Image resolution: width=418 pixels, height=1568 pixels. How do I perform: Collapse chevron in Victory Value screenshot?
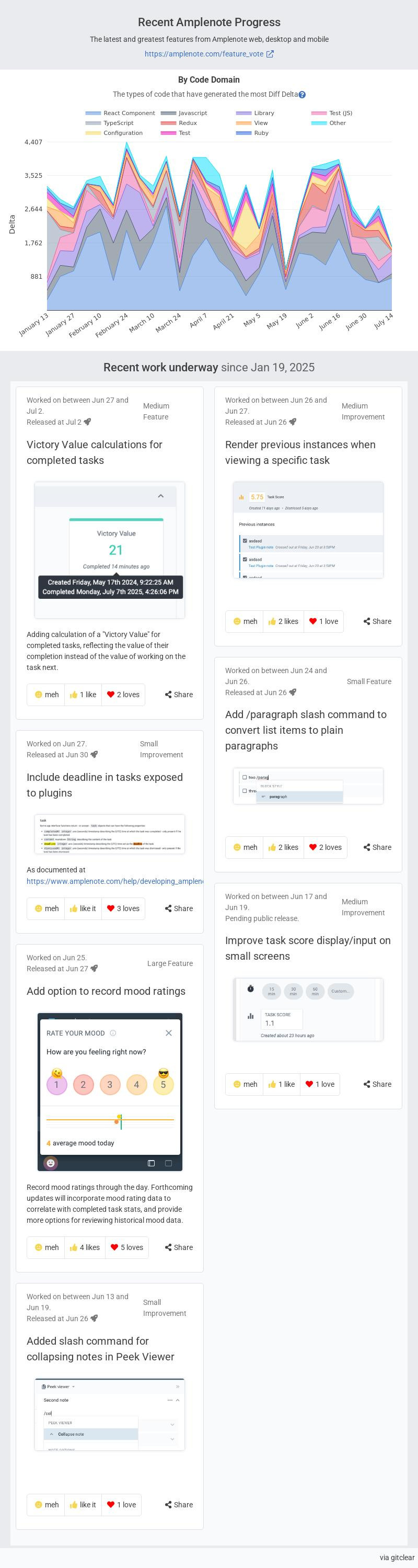tap(160, 496)
